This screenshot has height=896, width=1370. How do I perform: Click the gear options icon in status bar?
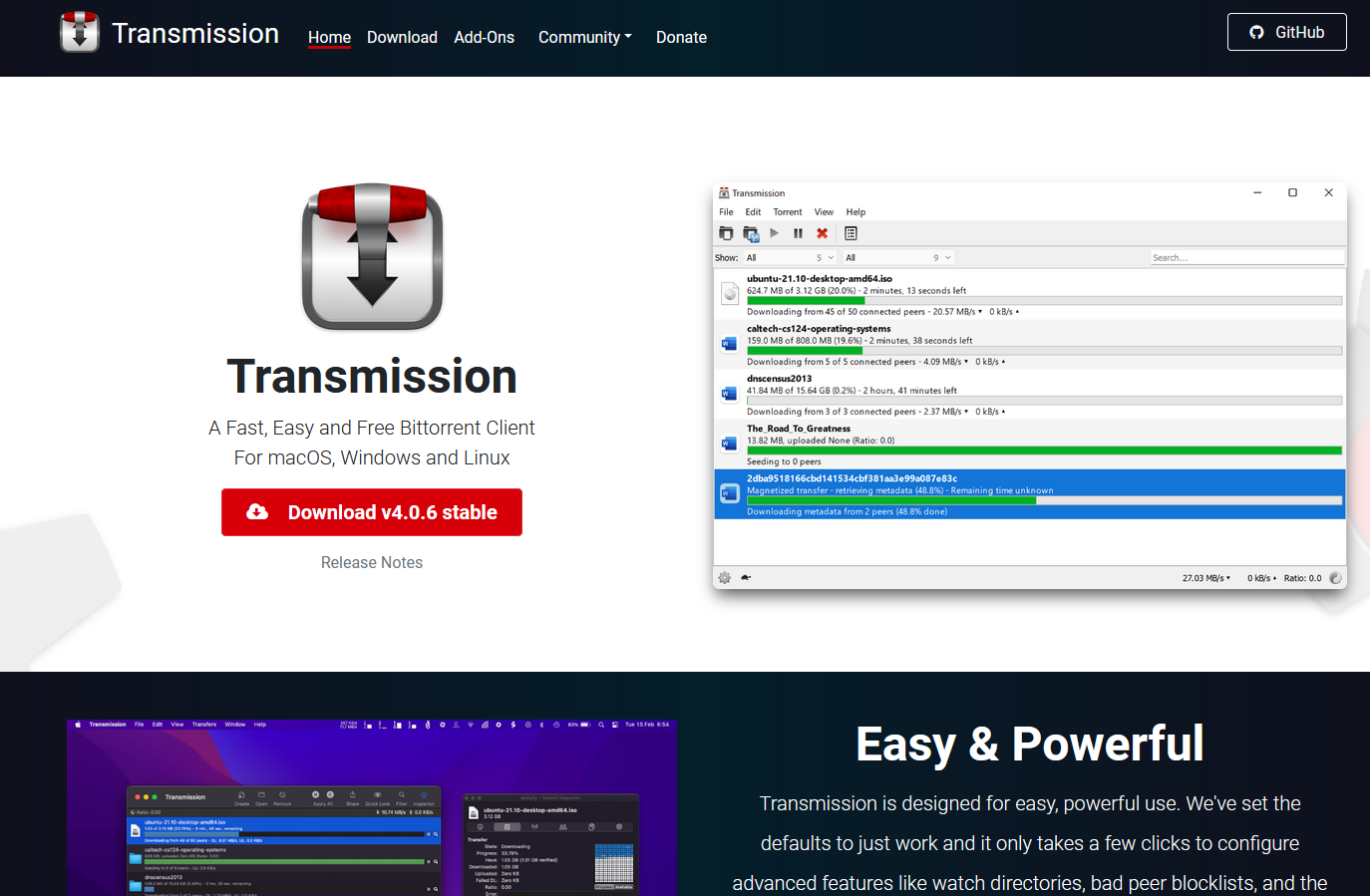pyautogui.click(x=725, y=578)
